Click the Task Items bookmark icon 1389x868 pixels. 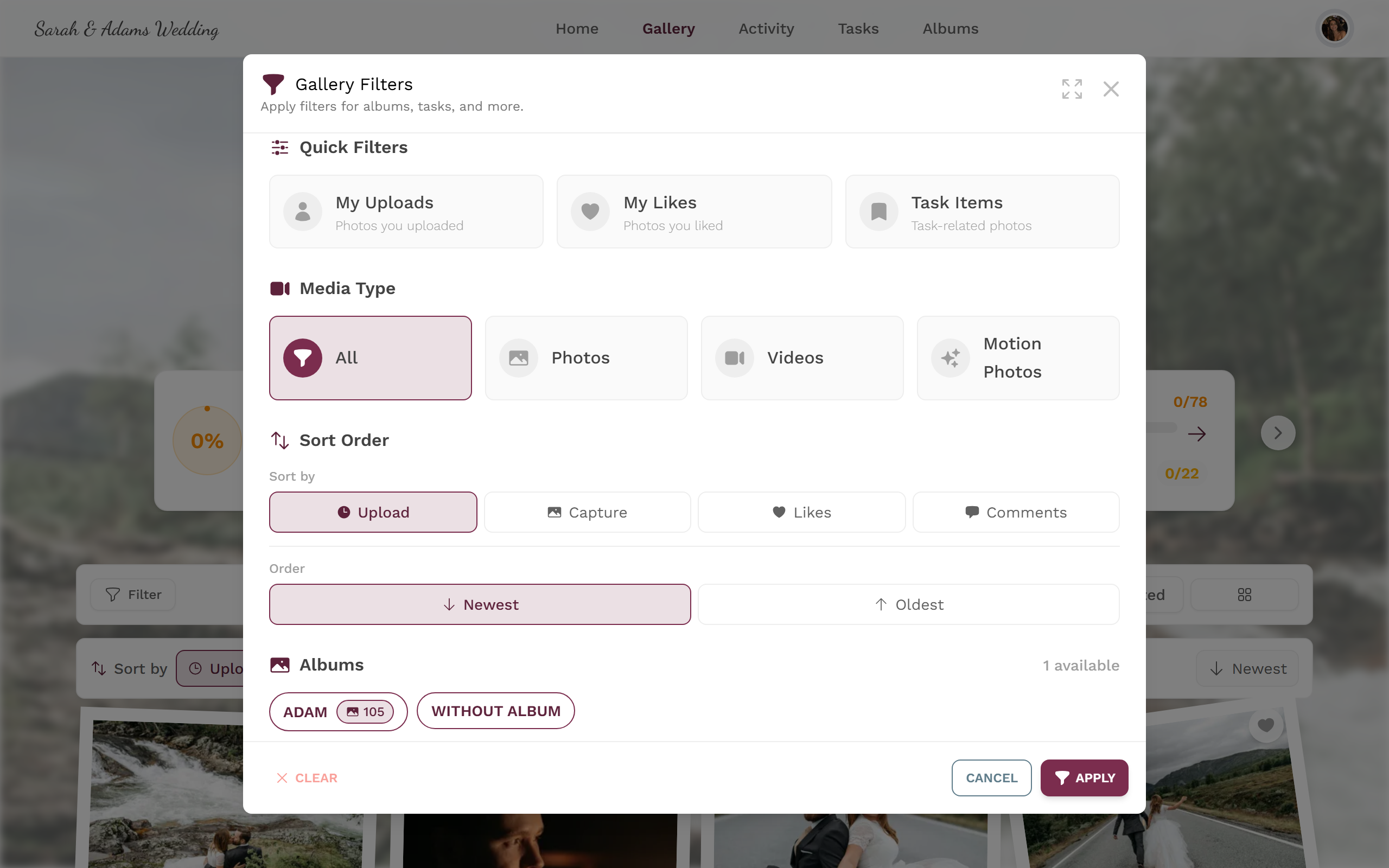coord(879,212)
